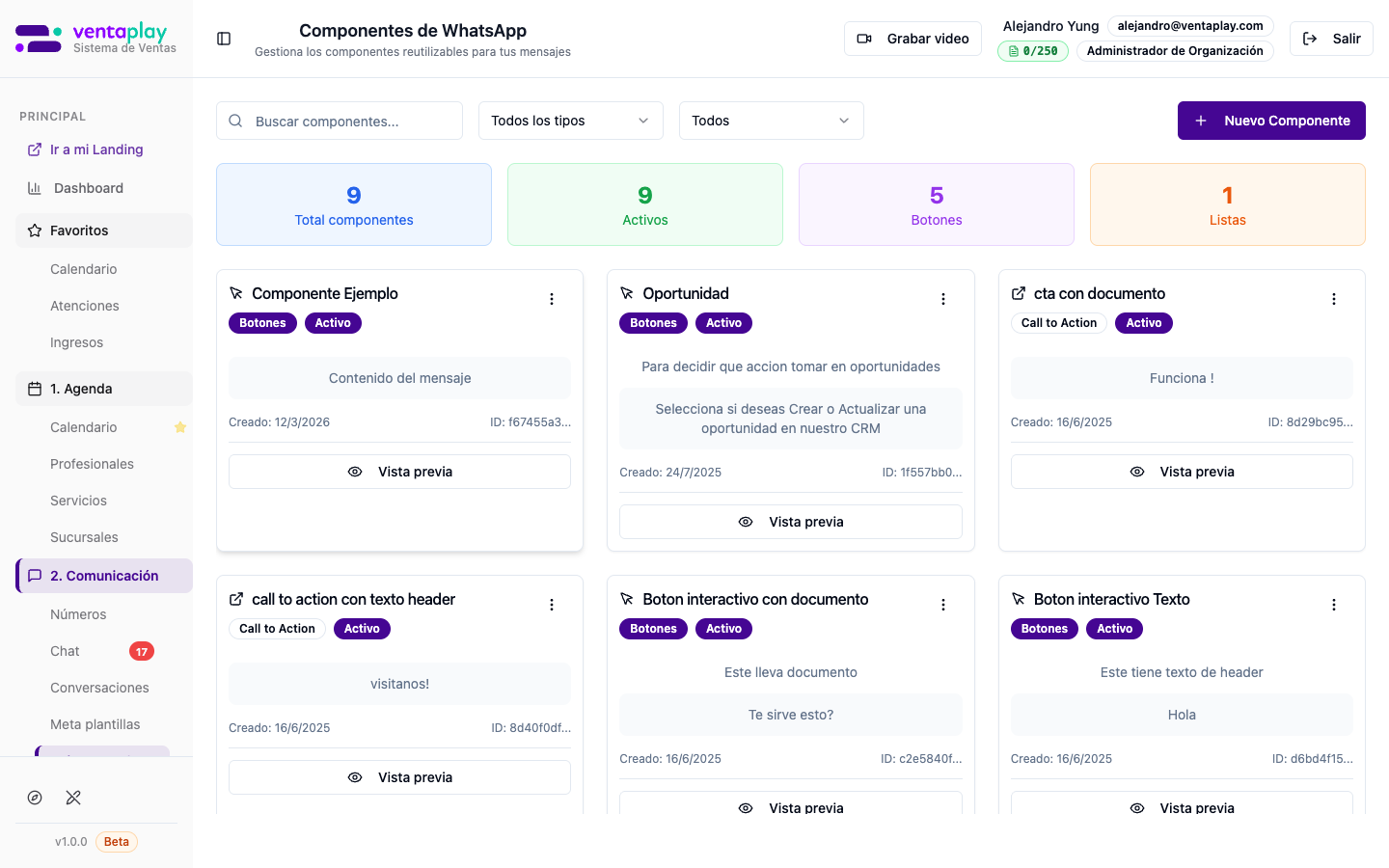Show Vista previa for Componente Ejemplo

(399, 472)
